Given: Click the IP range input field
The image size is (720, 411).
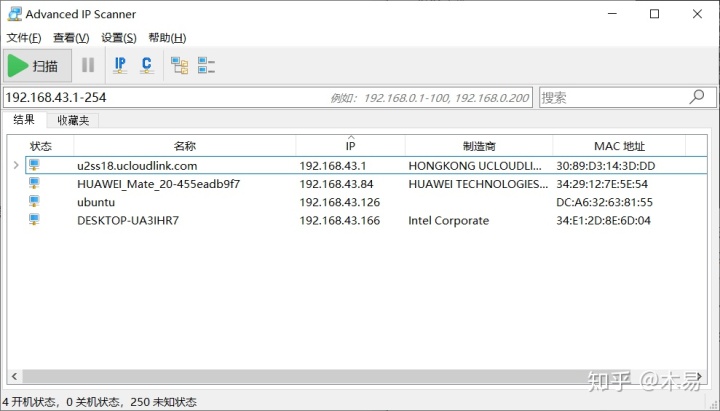Looking at the screenshot, I should [268, 97].
